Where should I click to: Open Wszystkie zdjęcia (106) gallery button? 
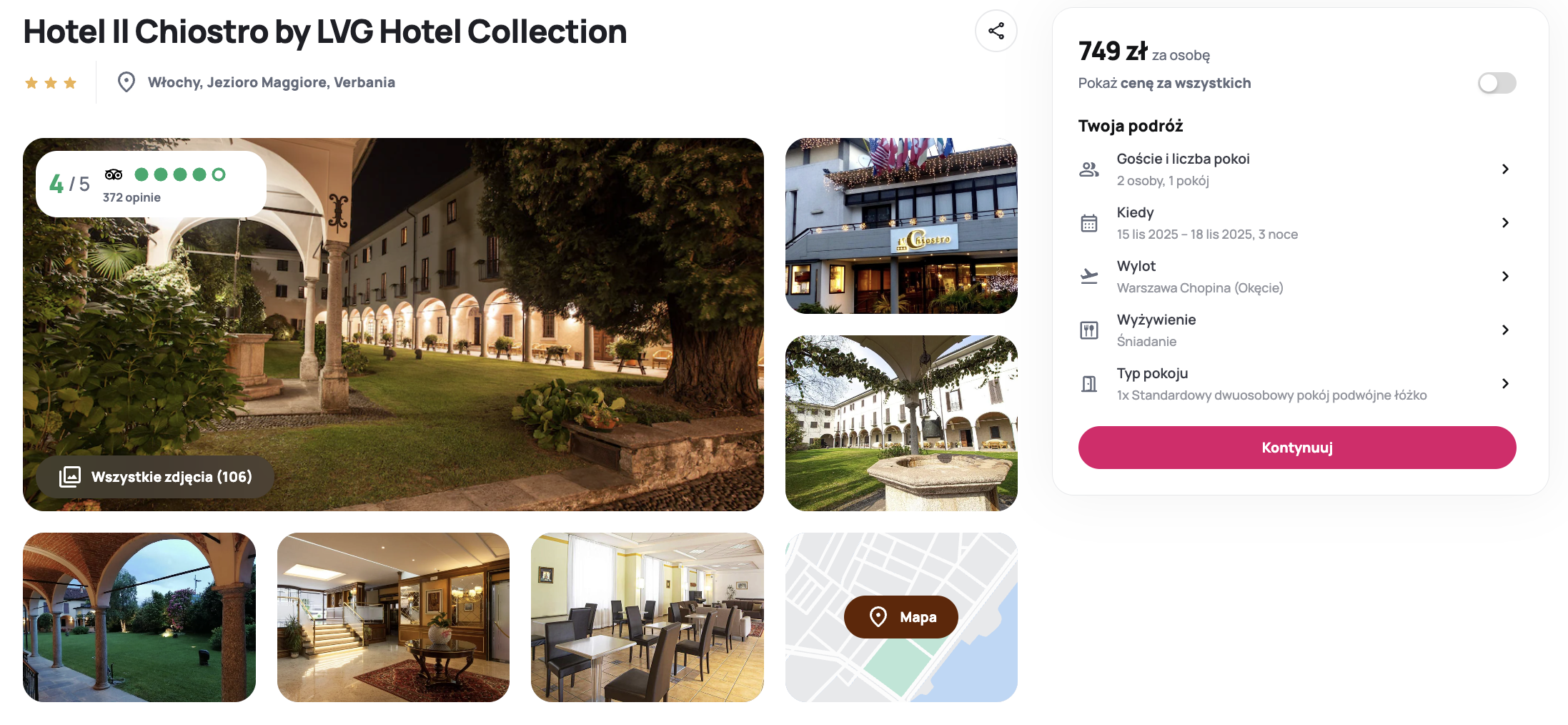pyautogui.click(x=155, y=477)
